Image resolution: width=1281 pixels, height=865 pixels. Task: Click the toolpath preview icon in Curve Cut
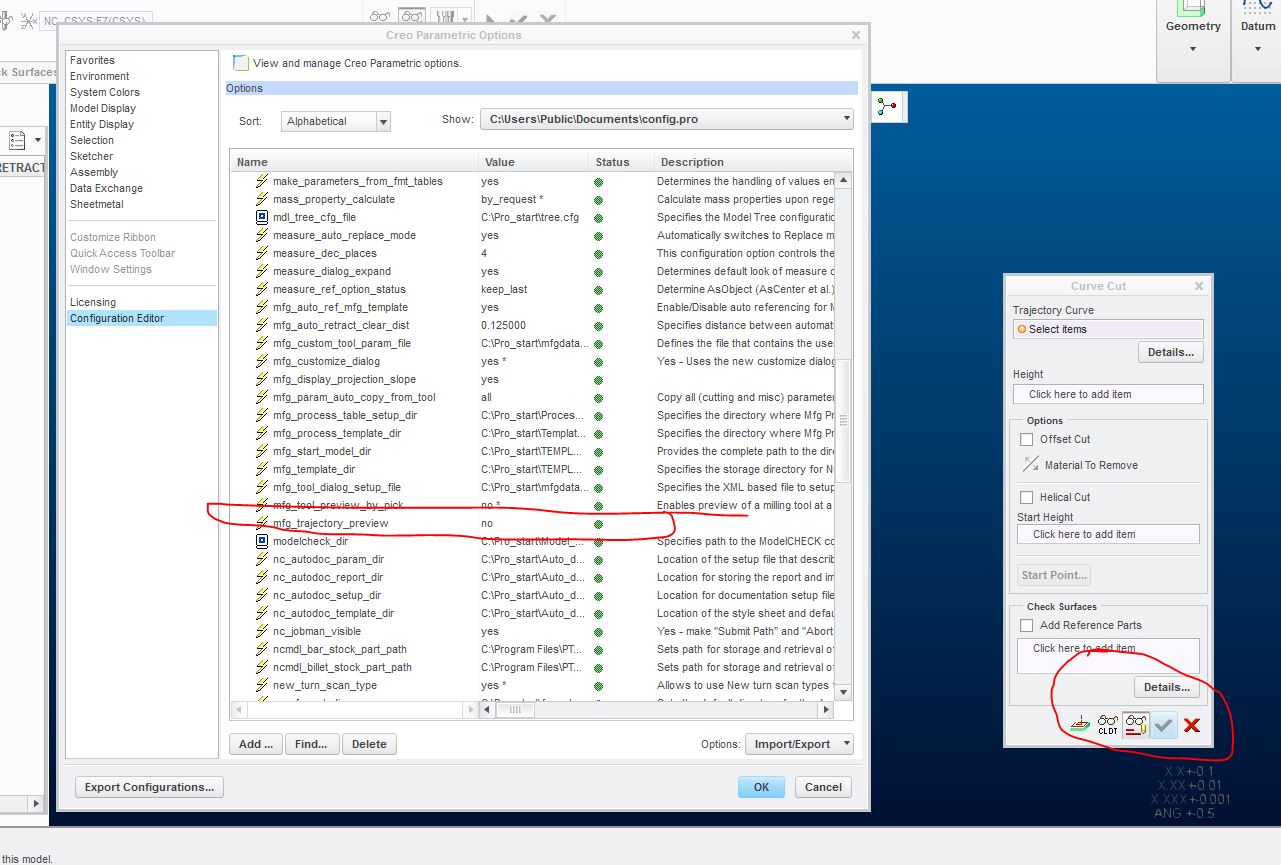click(1080, 725)
